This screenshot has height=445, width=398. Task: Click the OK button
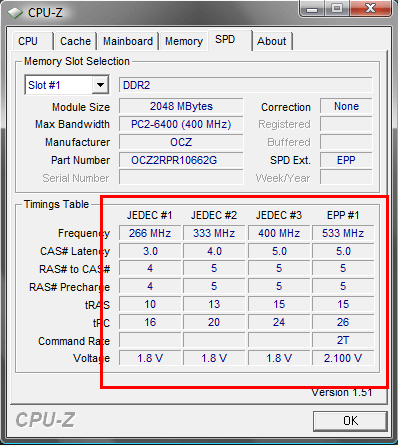[x=350, y=421]
